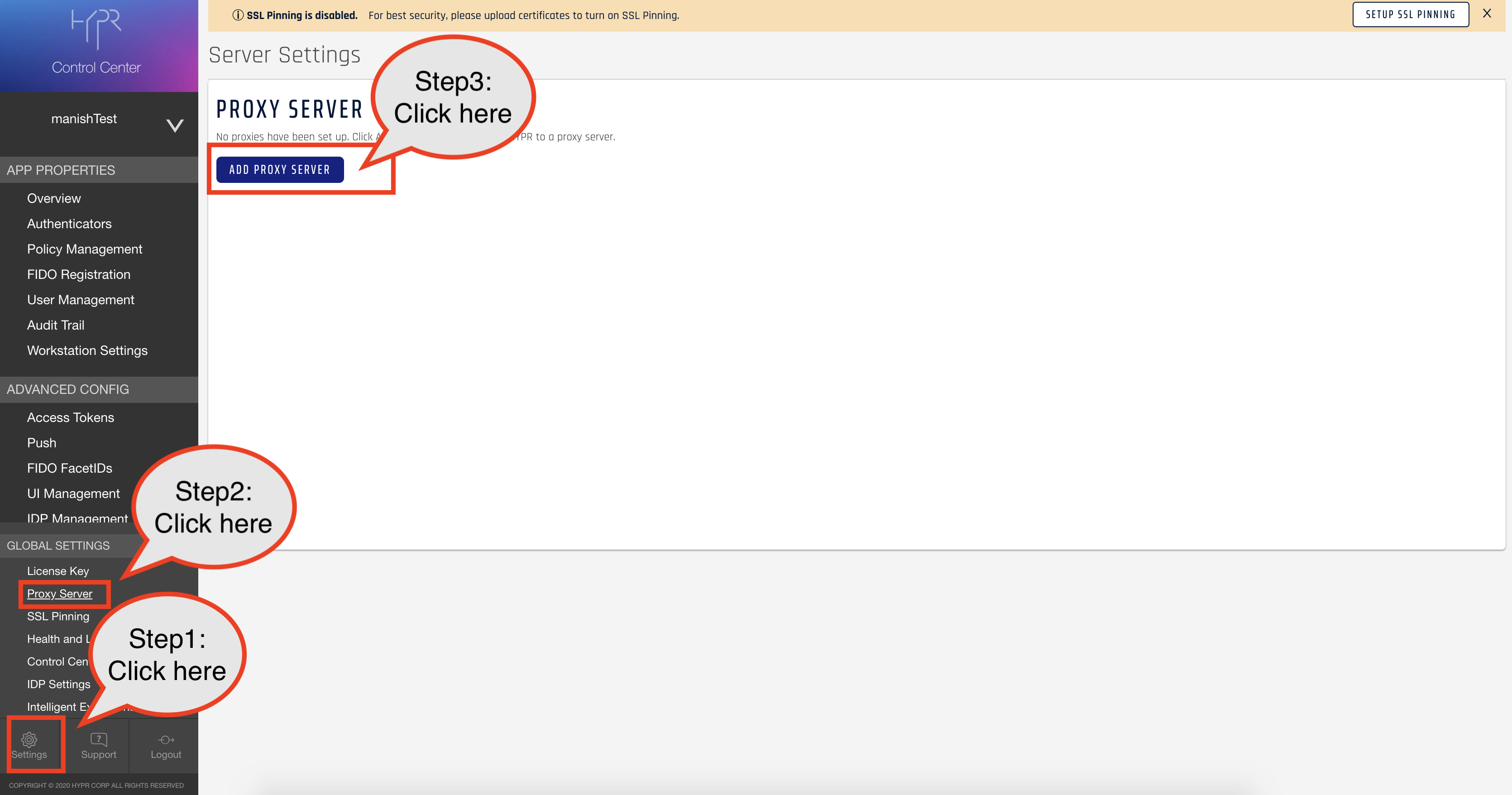Expand the manishTest app dropdown
The width and height of the screenshot is (1512, 795).
click(174, 125)
